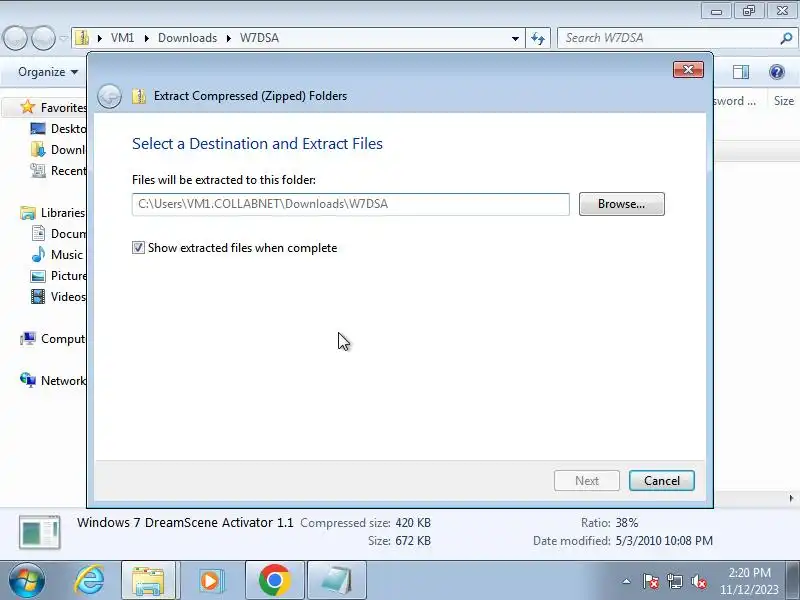The width and height of the screenshot is (800, 600).
Task: Click the muted volume tray icon
Action: tap(698, 581)
